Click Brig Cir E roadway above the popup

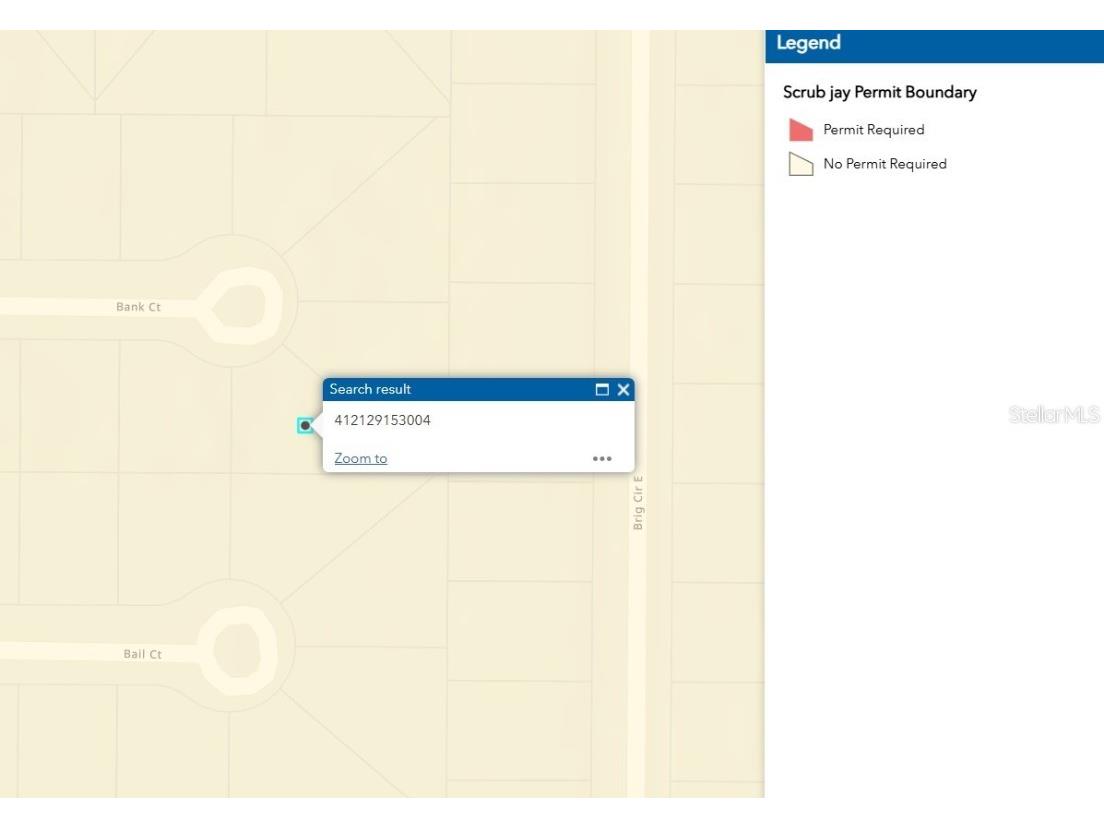click(x=639, y=200)
